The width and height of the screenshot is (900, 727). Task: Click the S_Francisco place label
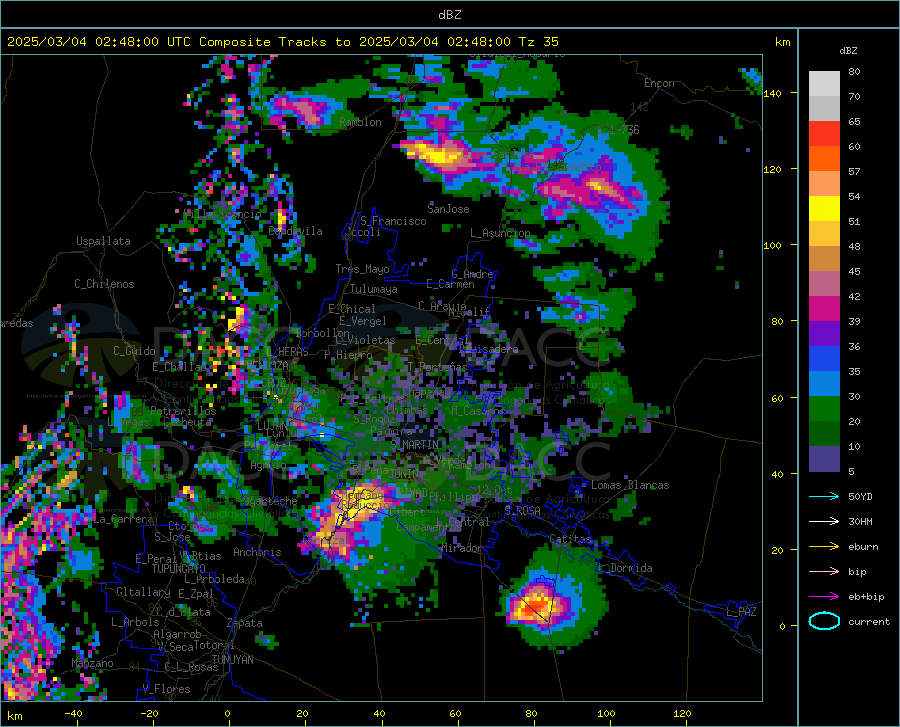coord(393,221)
